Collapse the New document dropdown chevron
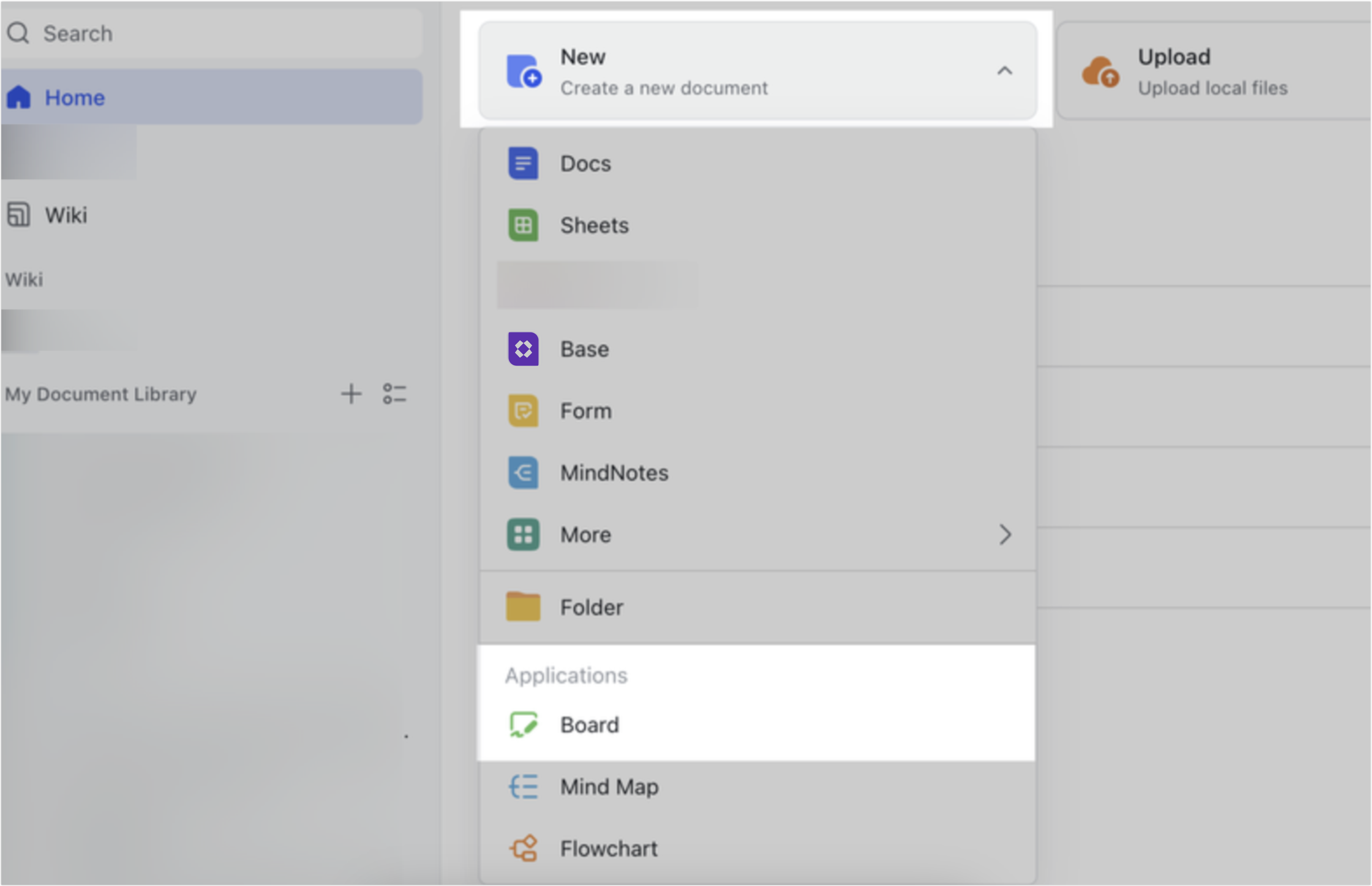1372x886 pixels. click(x=1005, y=71)
